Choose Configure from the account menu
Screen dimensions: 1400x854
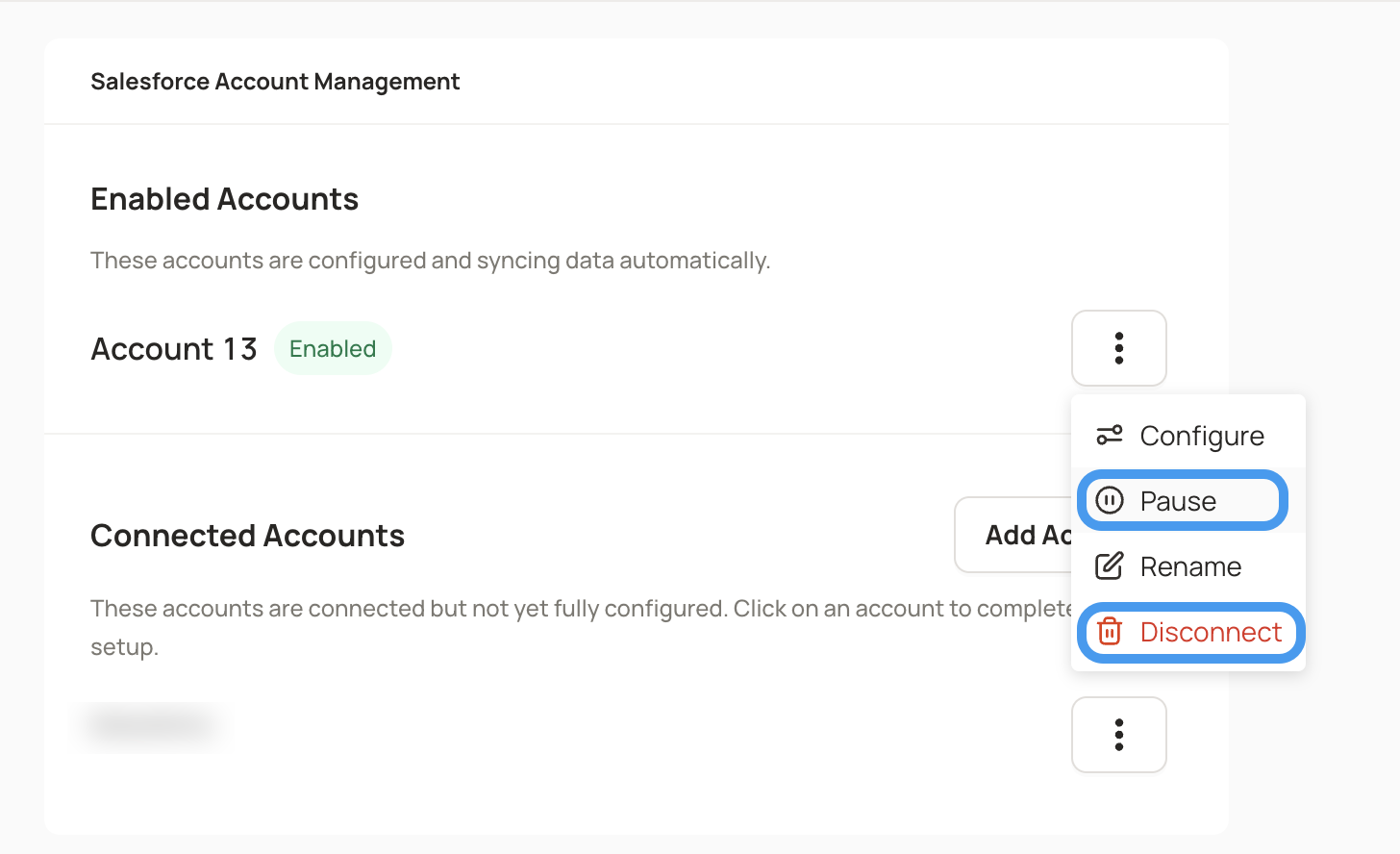[1188, 436]
